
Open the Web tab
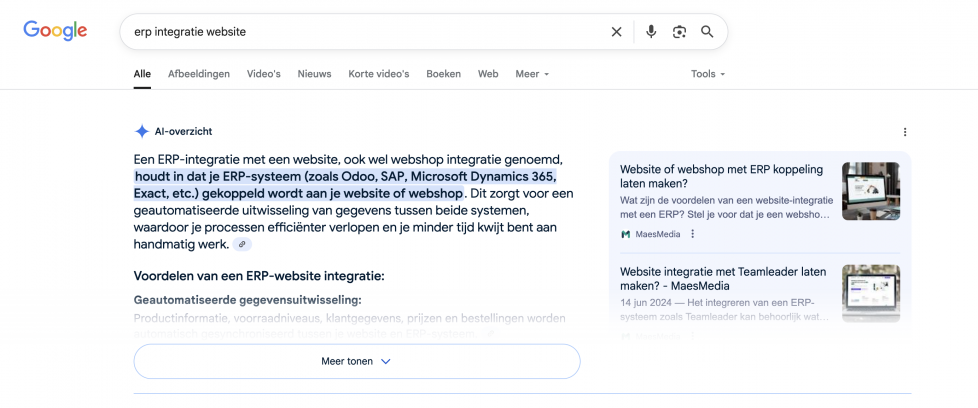[488, 74]
